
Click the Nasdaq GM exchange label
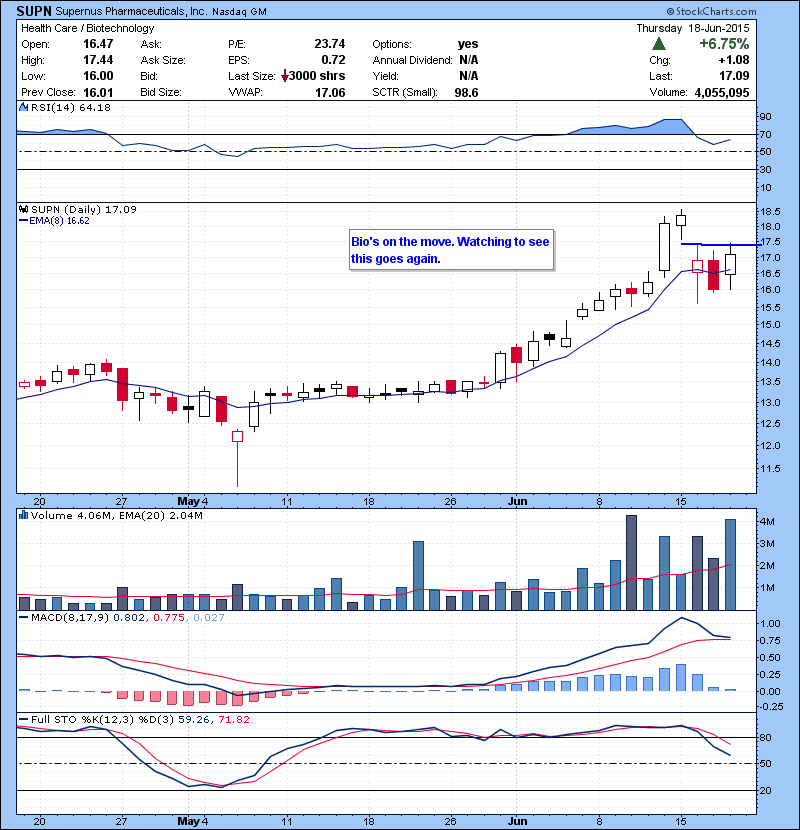(239, 12)
